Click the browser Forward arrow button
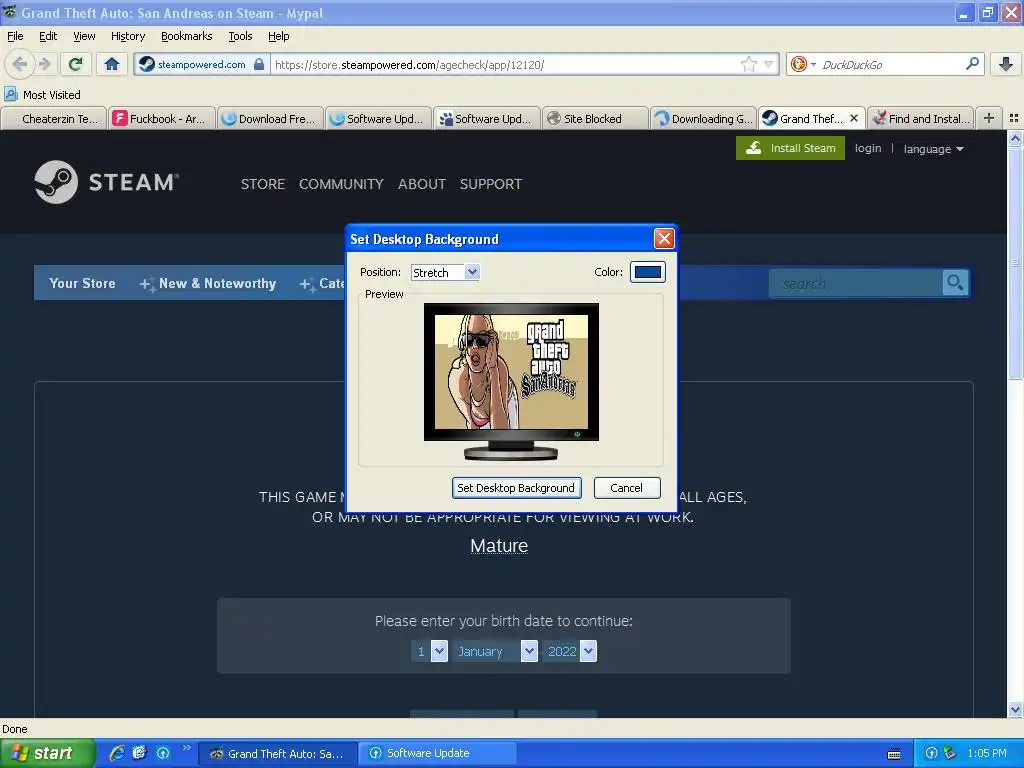Screen dimensions: 1024x768 click(x=44, y=64)
